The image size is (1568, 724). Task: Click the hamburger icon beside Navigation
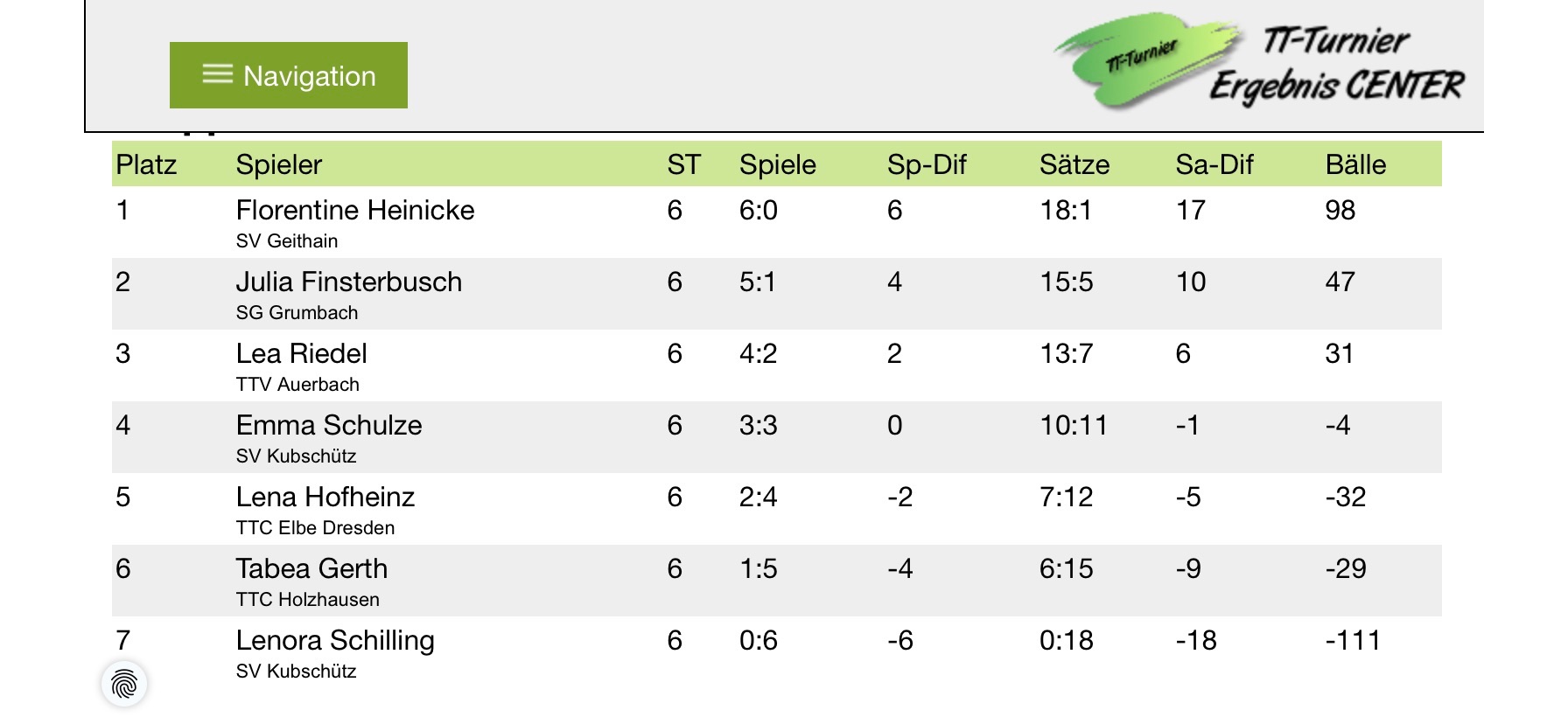[x=218, y=74]
